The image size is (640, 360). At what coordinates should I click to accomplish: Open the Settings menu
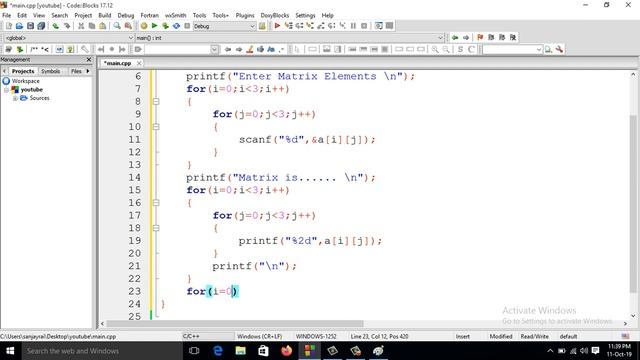click(x=305, y=15)
